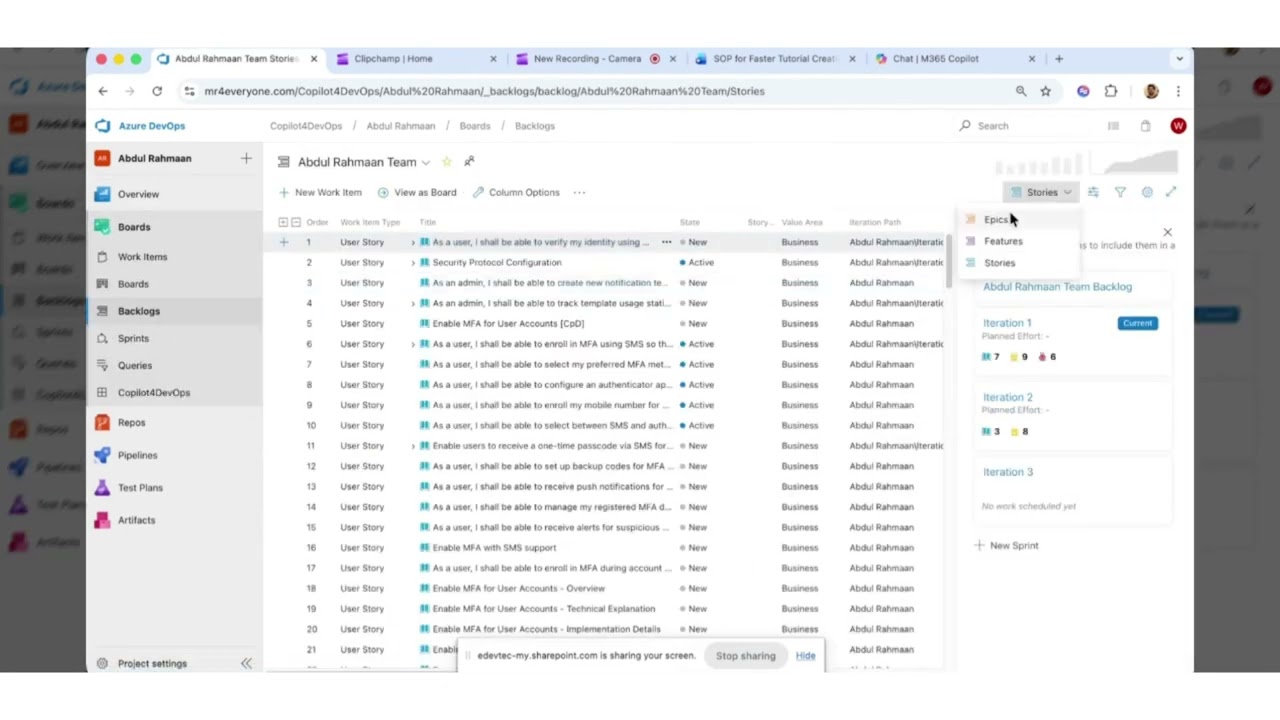The image size is (1280, 720).
Task: Collapse all backlog rows with minus box
Action: (295, 222)
